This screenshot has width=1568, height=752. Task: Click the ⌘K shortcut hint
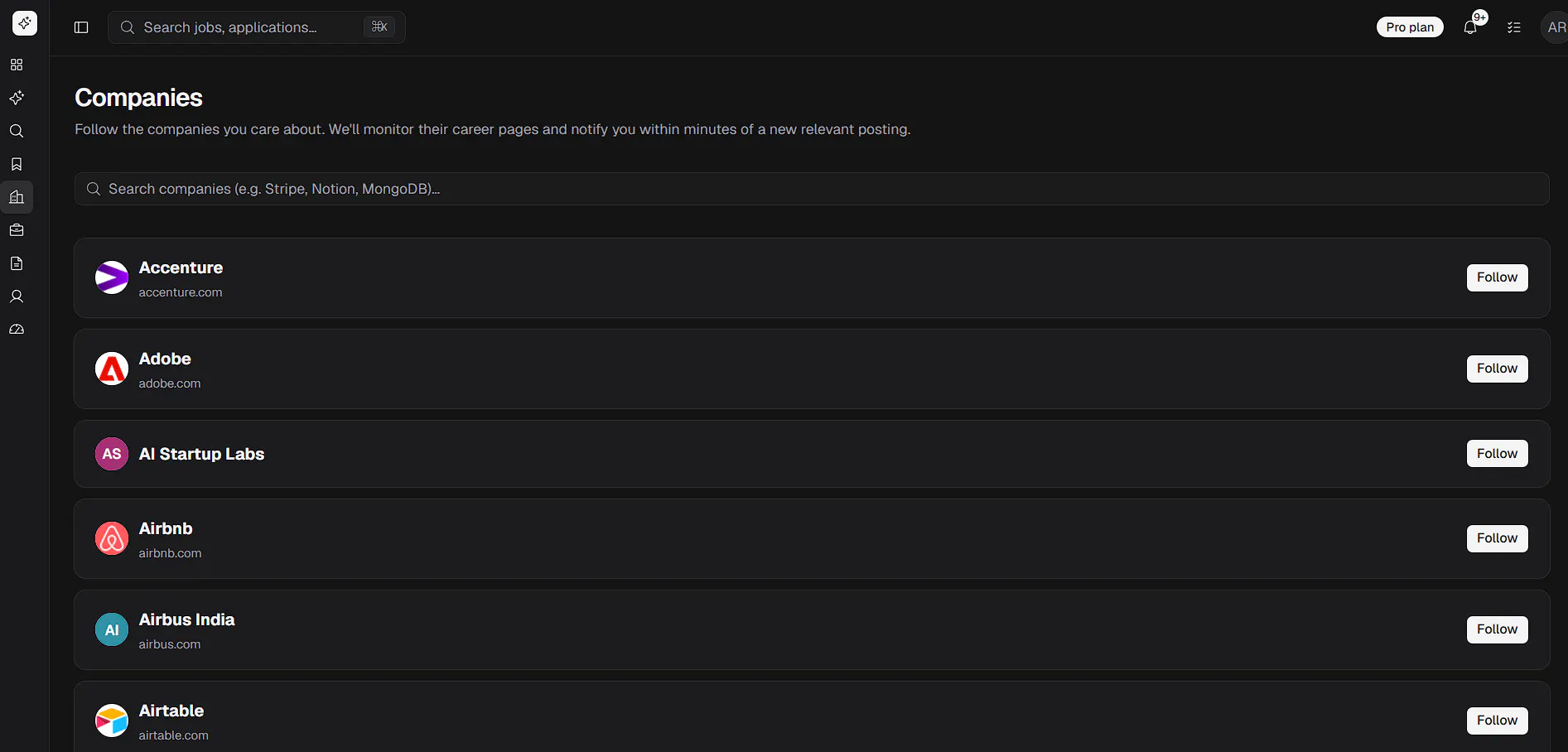point(379,27)
